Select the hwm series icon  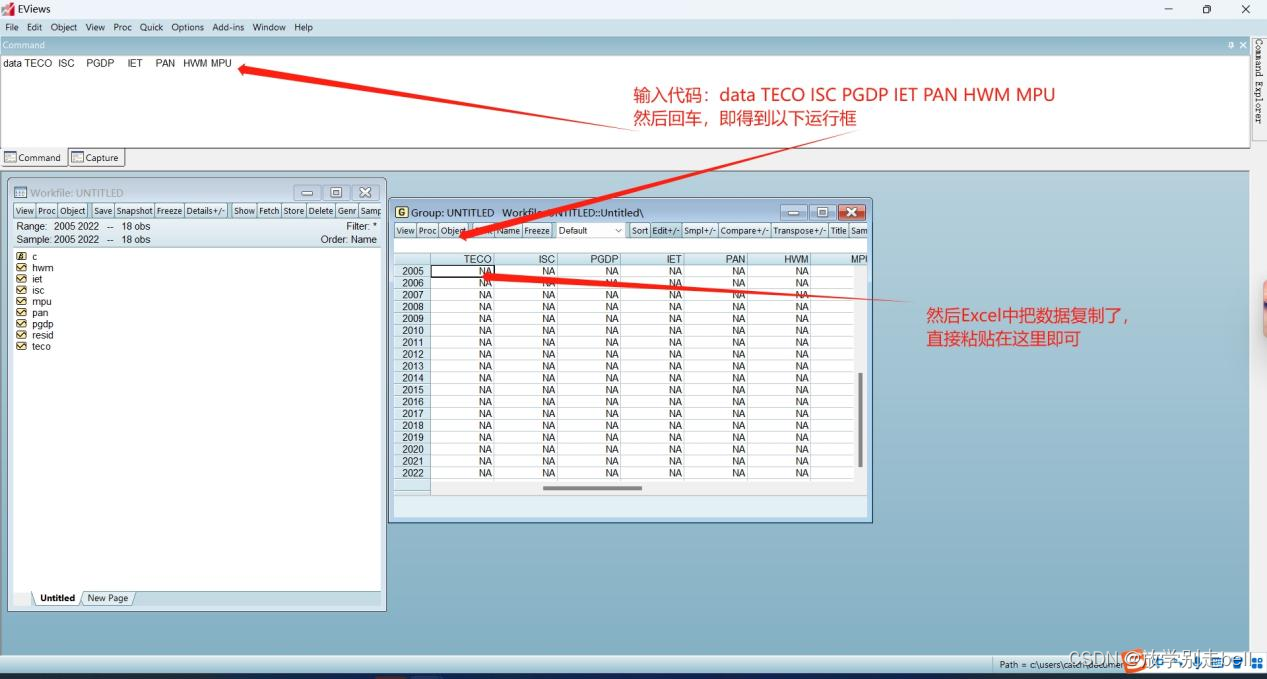point(21,268)
